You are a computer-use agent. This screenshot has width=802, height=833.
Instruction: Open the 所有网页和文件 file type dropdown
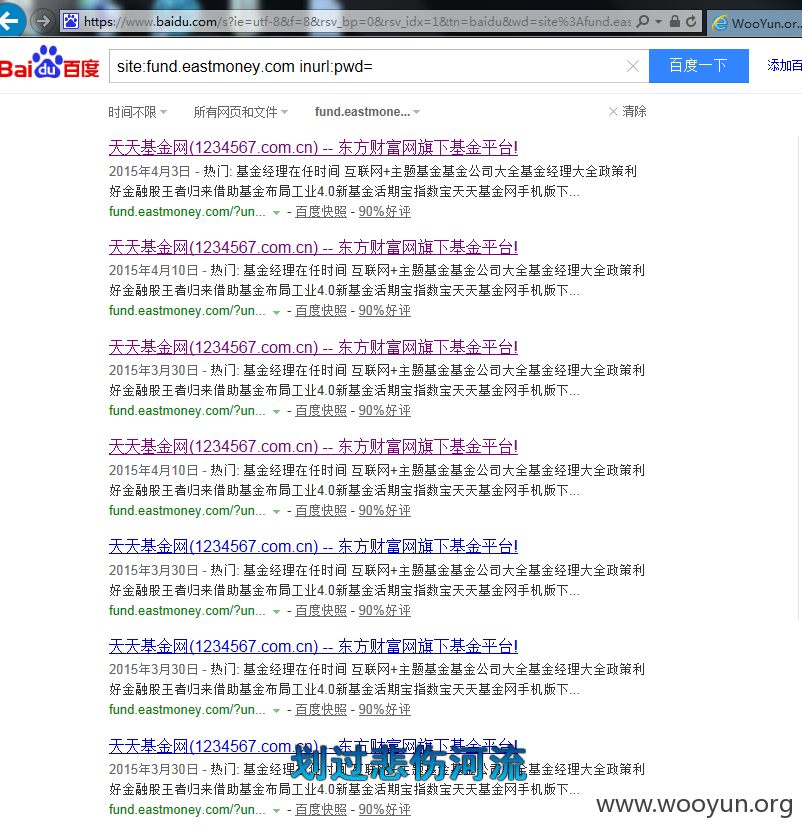coord(241,112)
